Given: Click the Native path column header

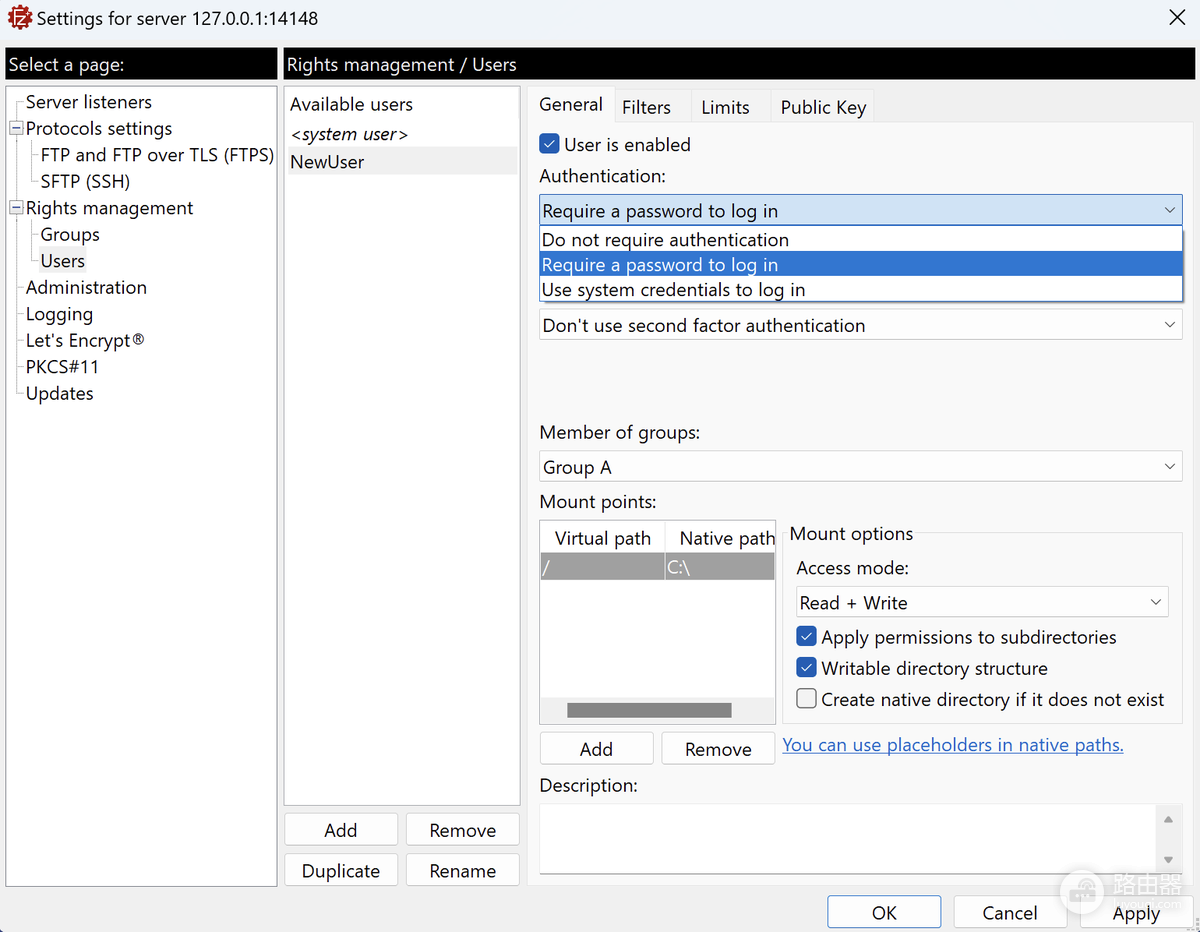Looking at the screenshot, I should [x=720, y=538].
